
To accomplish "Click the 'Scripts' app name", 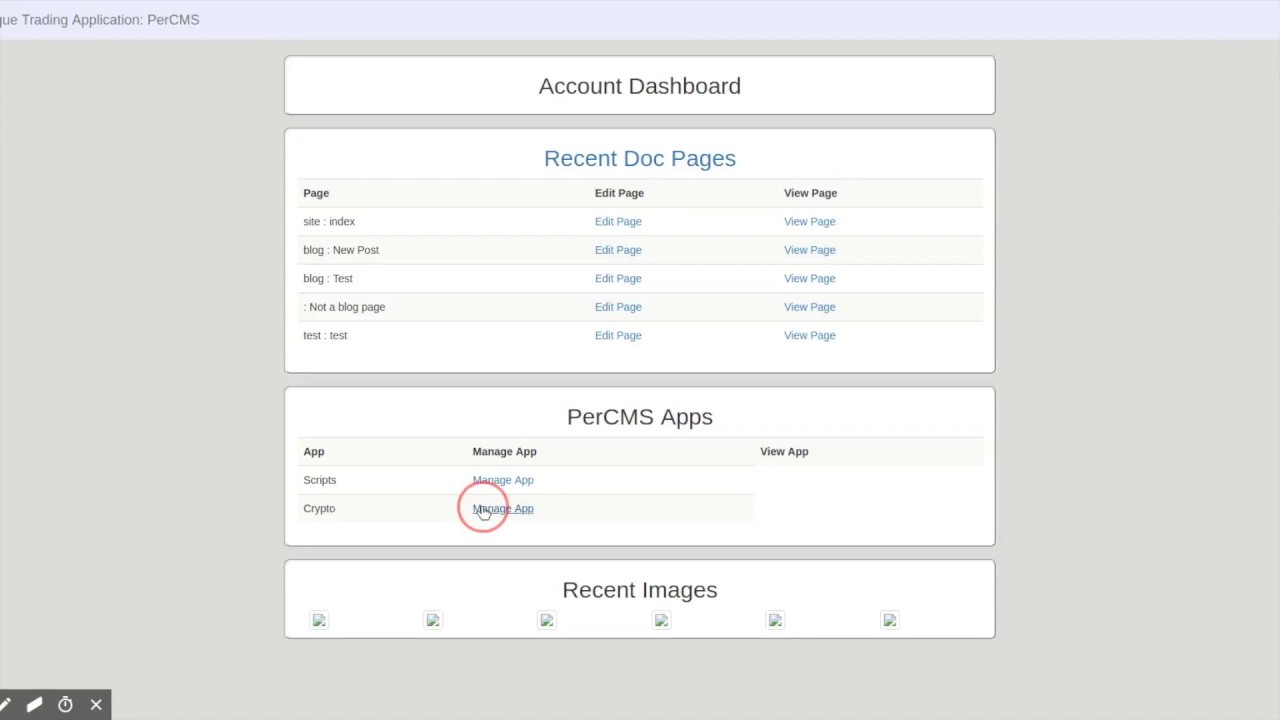I will click(320, 480).
